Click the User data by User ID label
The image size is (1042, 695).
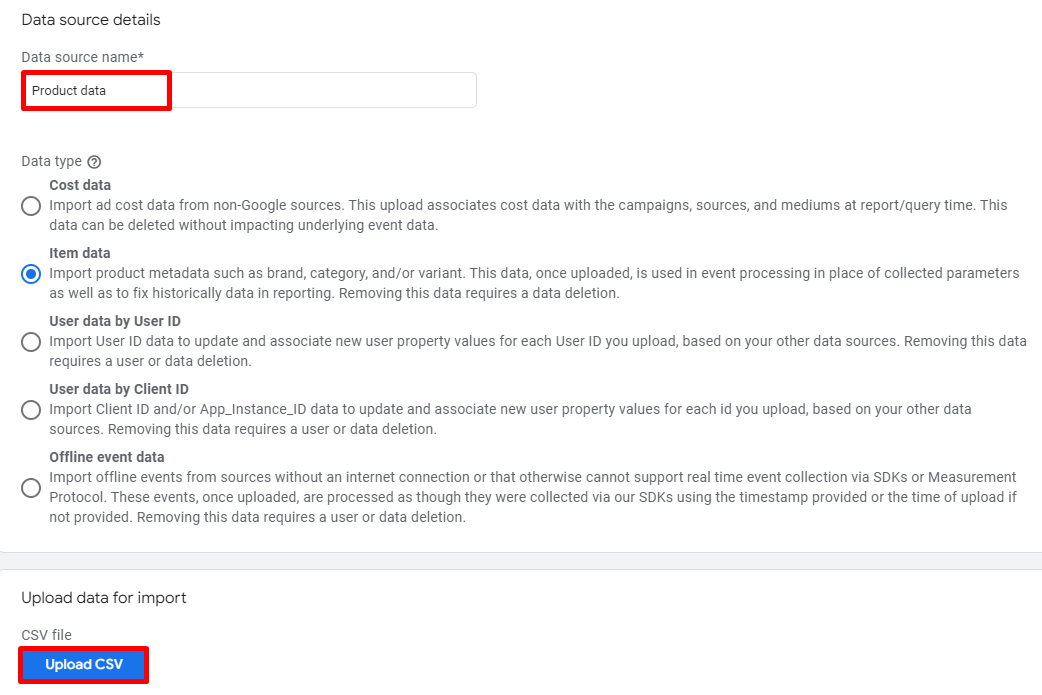116,321
